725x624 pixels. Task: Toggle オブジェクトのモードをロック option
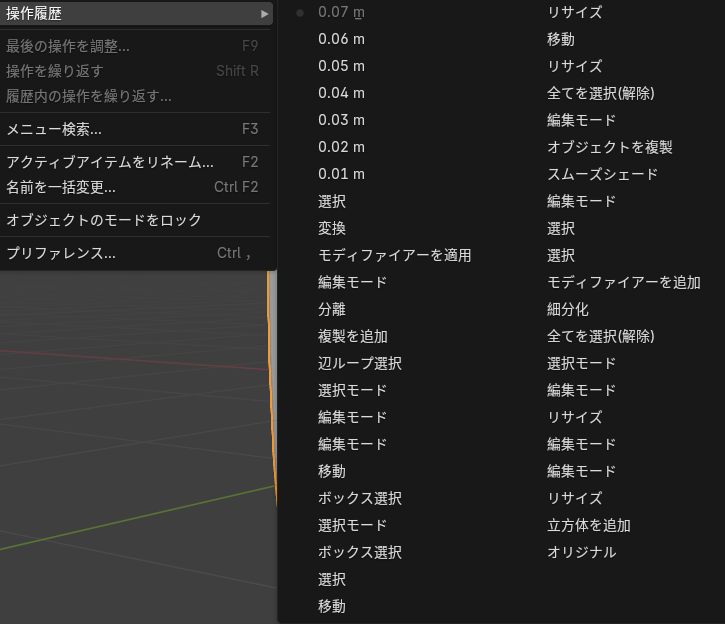pyautogui.click(x=104, y=220)
